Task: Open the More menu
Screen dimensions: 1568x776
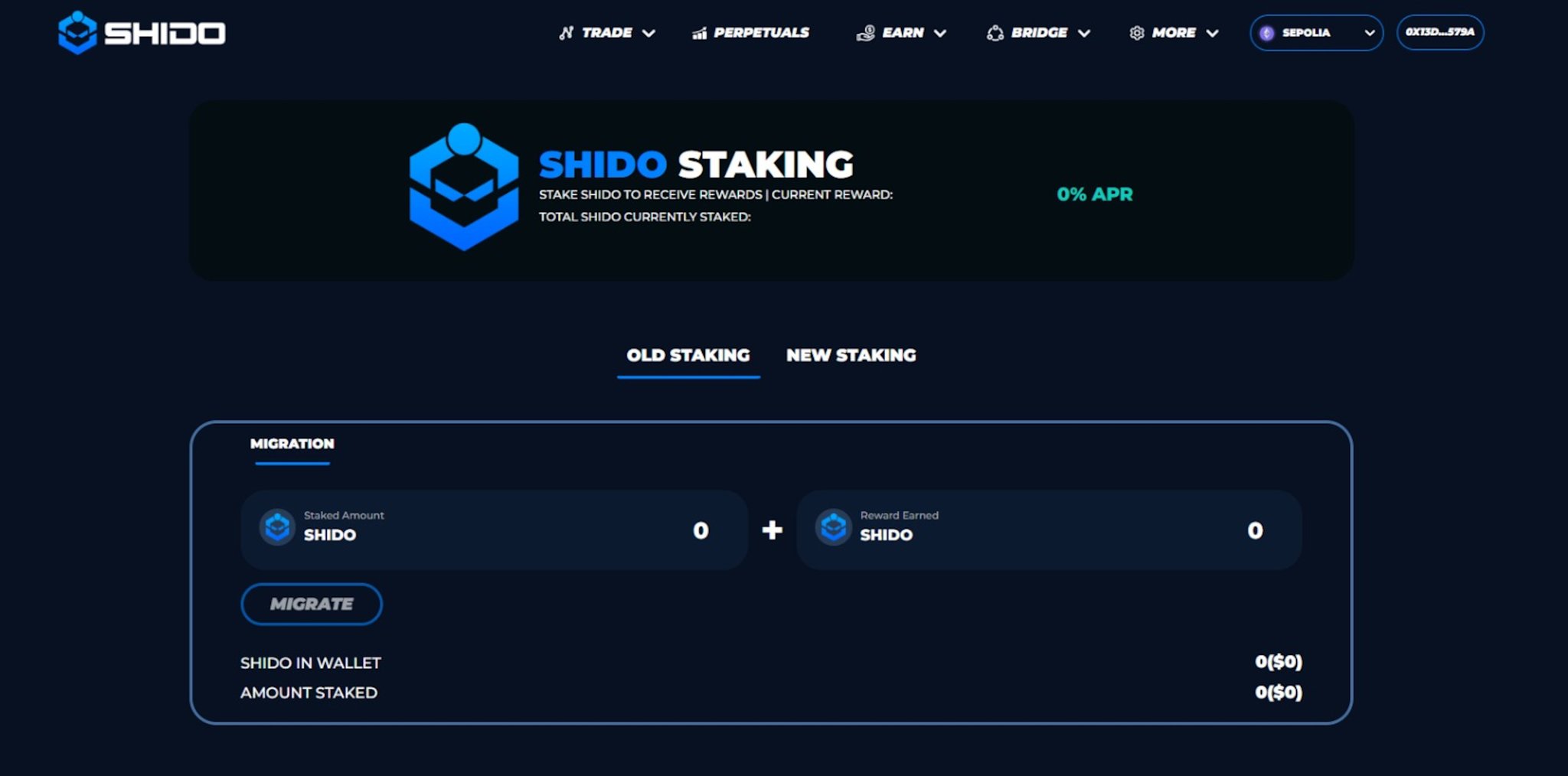Action: coord(1174,33)
